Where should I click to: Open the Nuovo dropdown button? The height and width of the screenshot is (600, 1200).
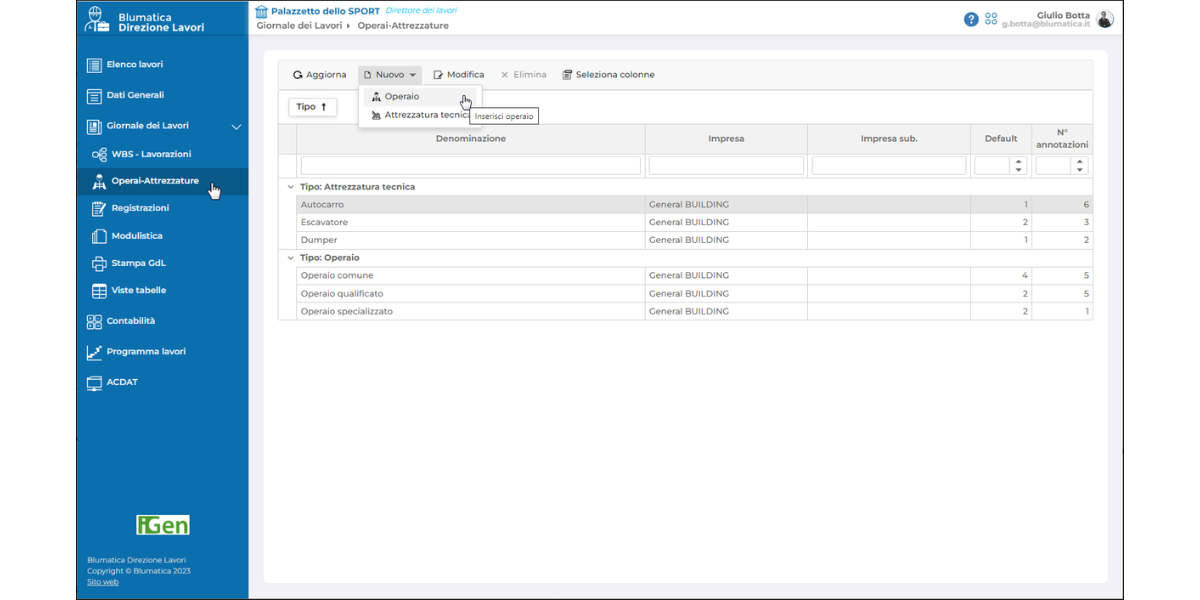[390, 75]
